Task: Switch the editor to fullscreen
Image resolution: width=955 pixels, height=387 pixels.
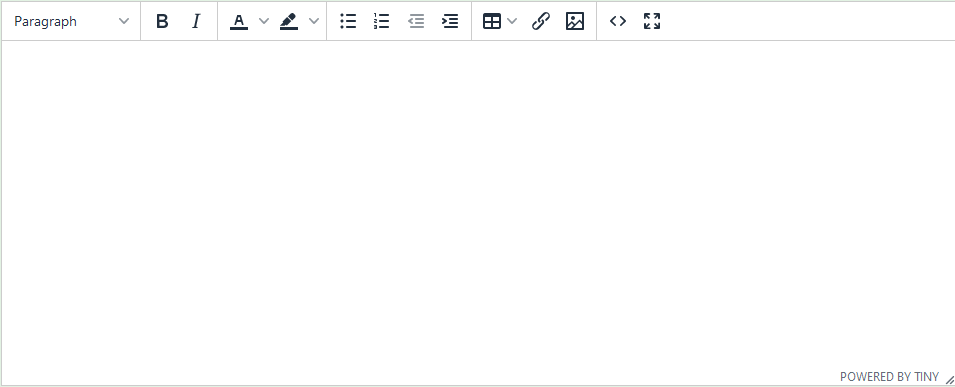Action: pos(652,21)
